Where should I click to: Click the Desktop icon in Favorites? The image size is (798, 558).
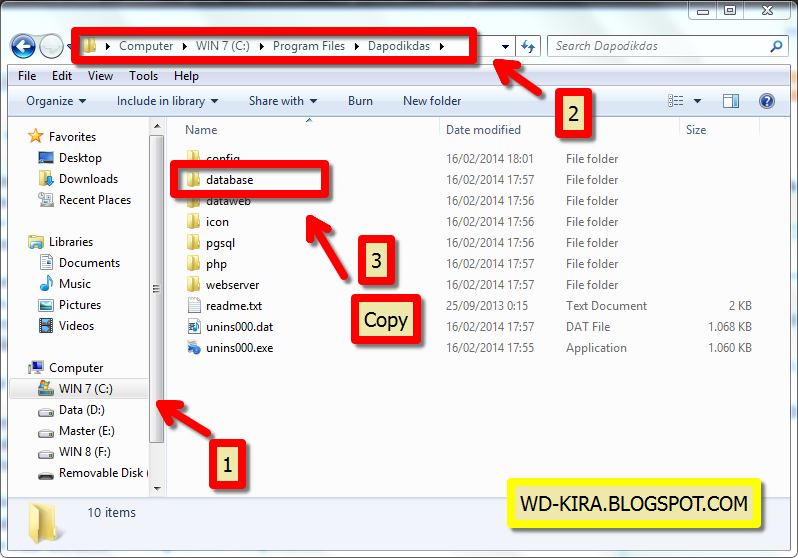[46, 157]
